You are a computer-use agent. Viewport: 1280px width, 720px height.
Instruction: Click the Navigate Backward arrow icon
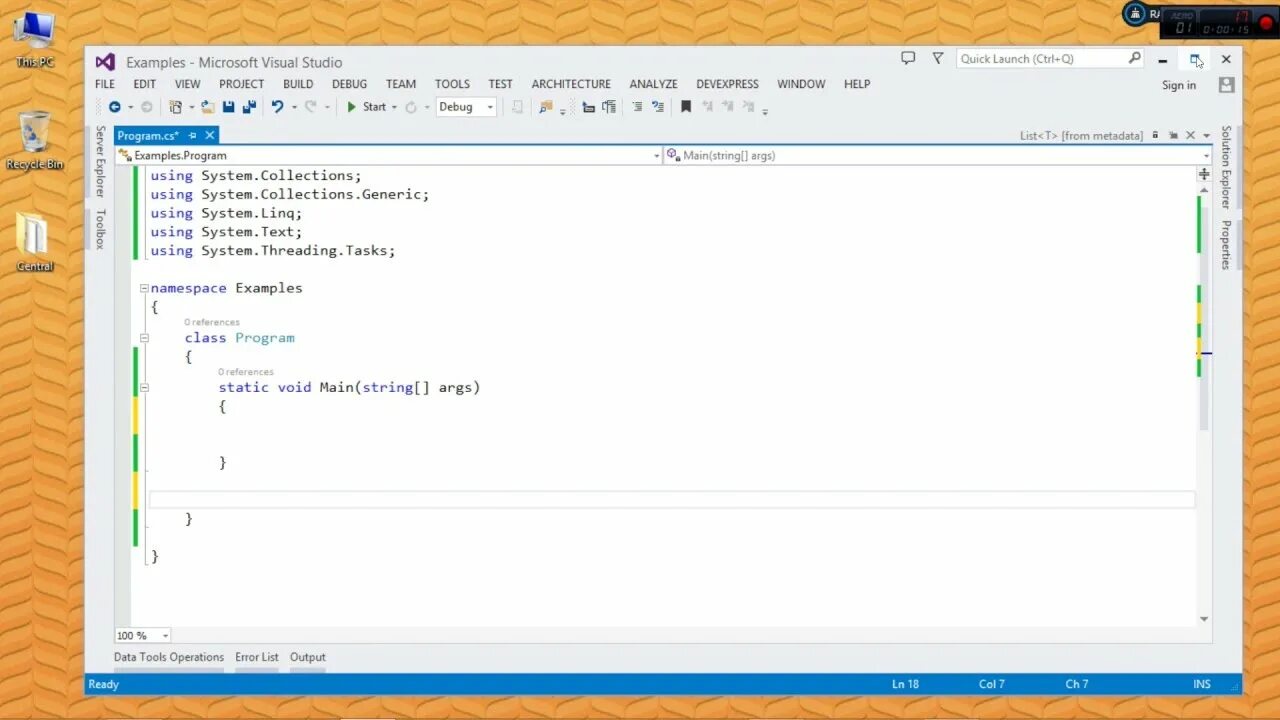(x=115, y=107)
